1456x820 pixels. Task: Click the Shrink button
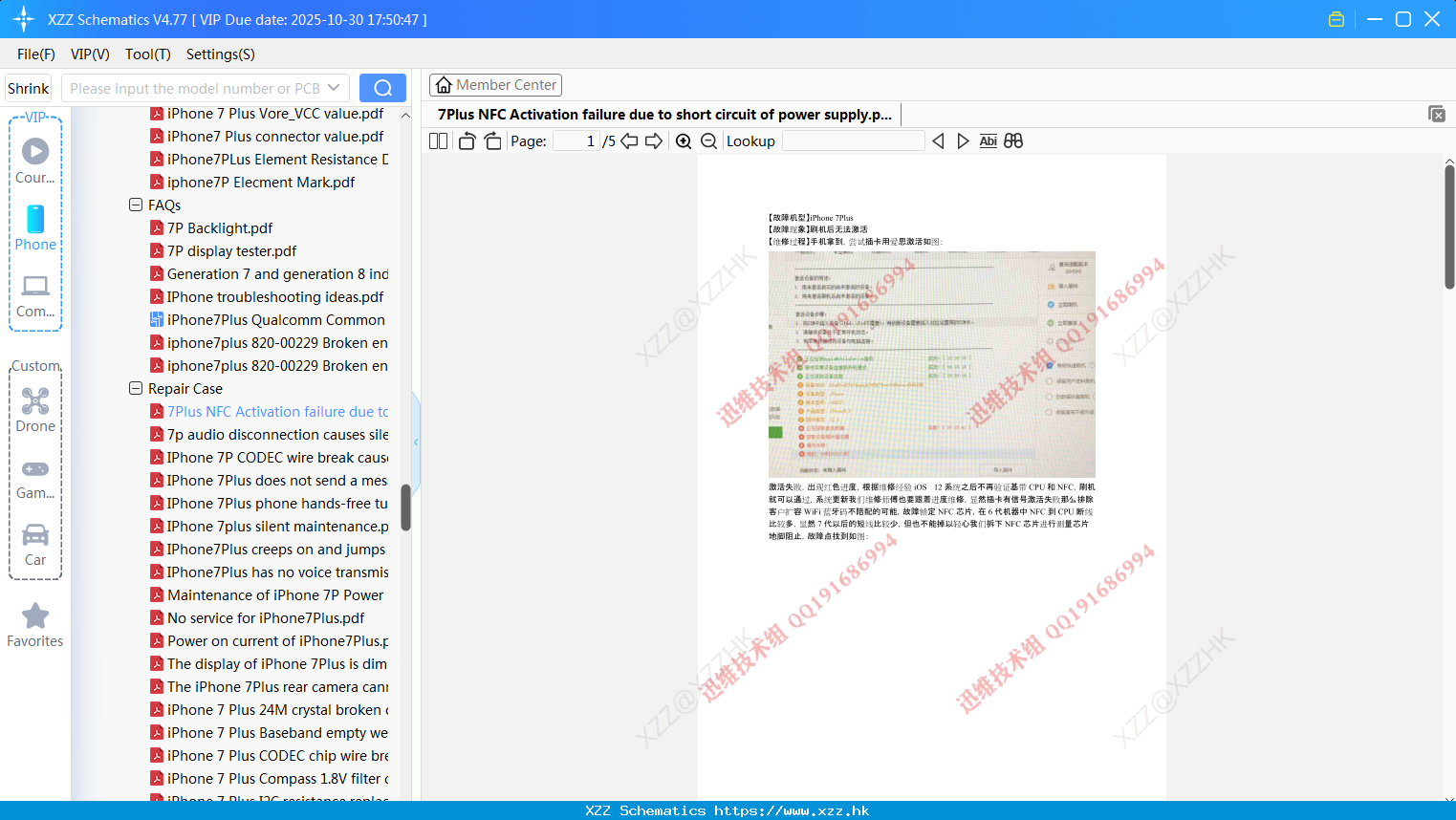28,88
